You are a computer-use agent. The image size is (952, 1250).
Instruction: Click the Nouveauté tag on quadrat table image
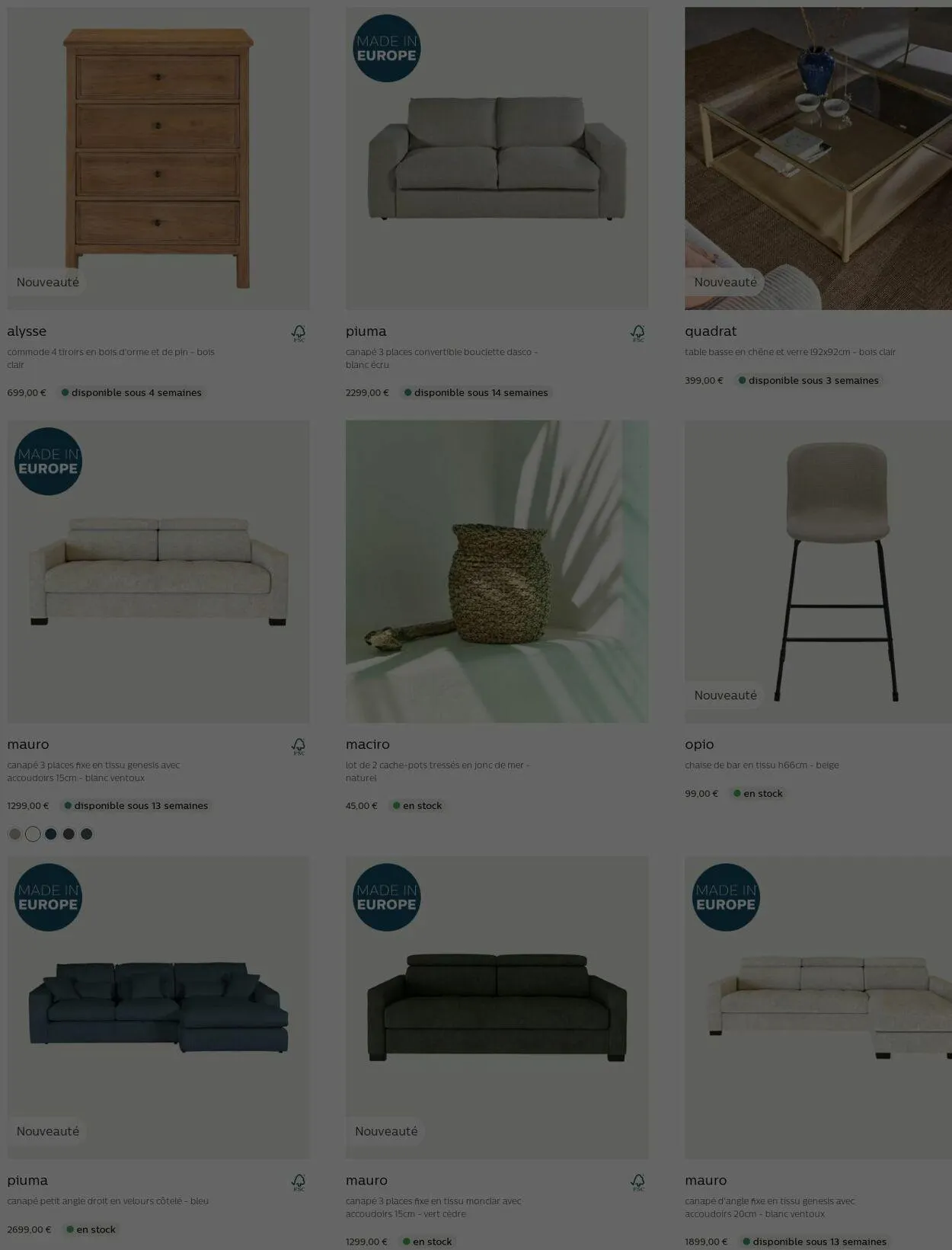point(725,282)
